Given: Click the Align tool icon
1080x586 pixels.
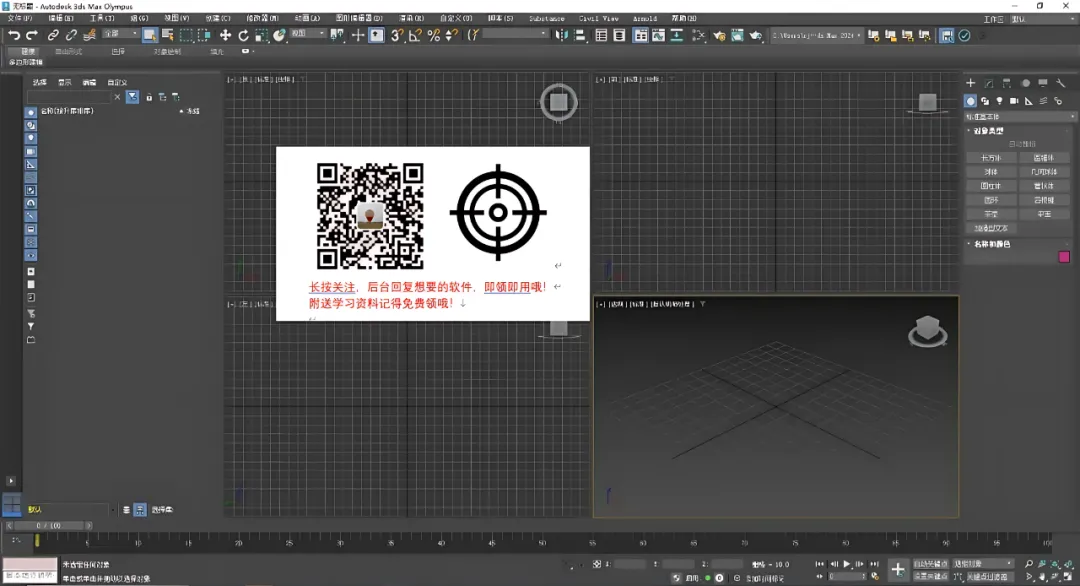Looking at the screenshot, I should coord(580,35).
